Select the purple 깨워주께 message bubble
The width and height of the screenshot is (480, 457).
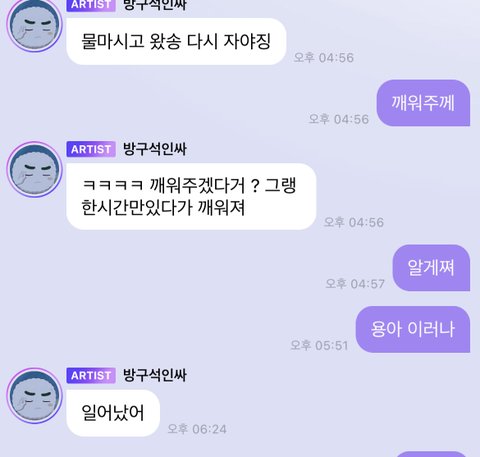[423, 103]
